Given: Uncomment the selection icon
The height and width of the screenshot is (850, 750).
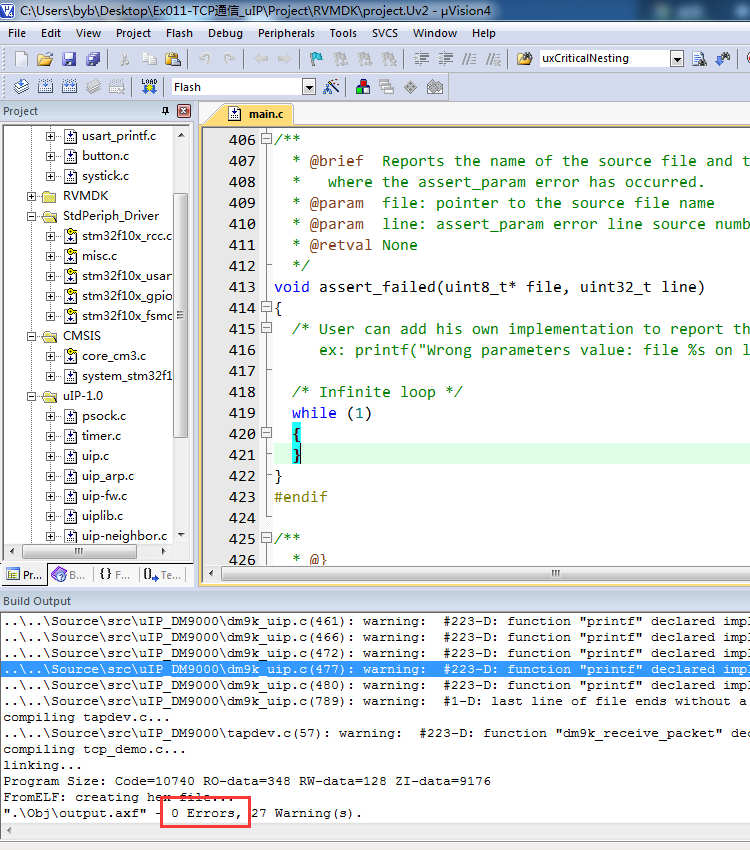Looking at the screenshot, I should (493, 59).
